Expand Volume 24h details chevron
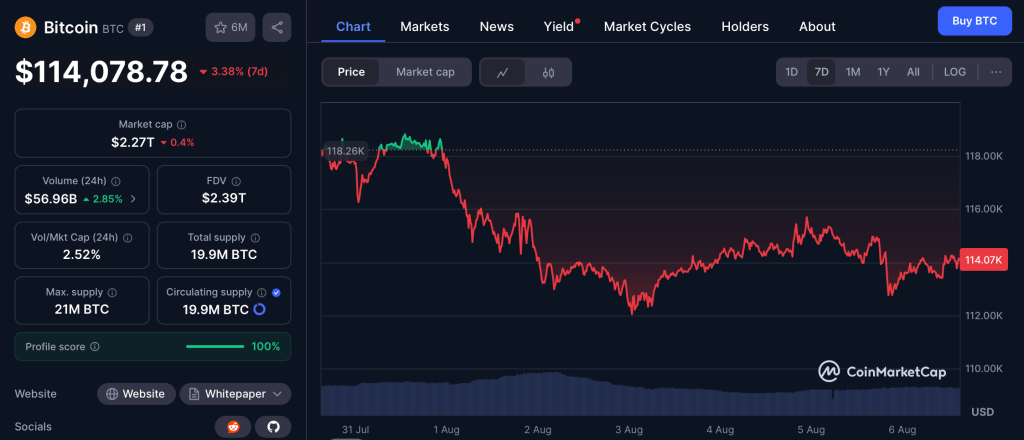Image resolution: width=1024 pixels, height=440 pixels. (134, 199)
